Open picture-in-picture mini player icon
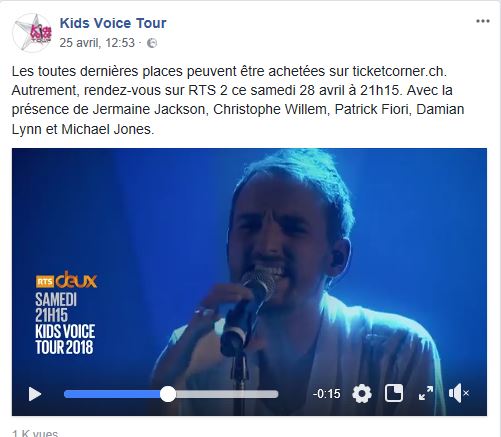Image resolution: width=501 pixels, height=437 pixels. (x=394, y=393)
